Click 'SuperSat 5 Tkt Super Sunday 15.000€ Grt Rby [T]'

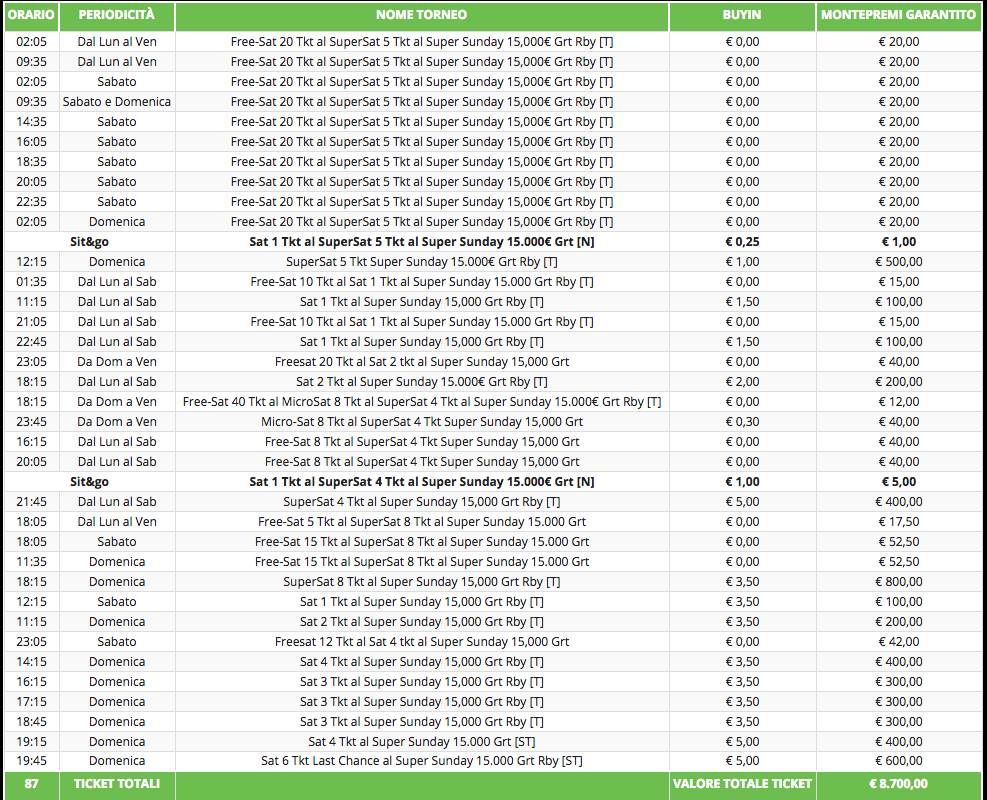pyautogui.click(x=422, y=262)
